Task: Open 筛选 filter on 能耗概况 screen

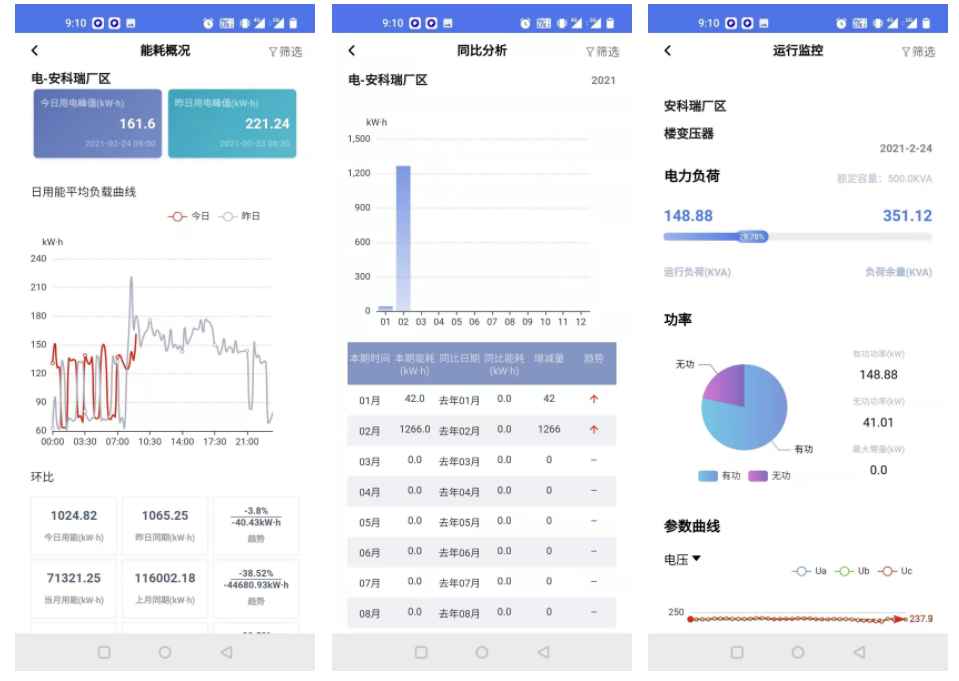Action: pyautogui.click(x=286, y=52)
